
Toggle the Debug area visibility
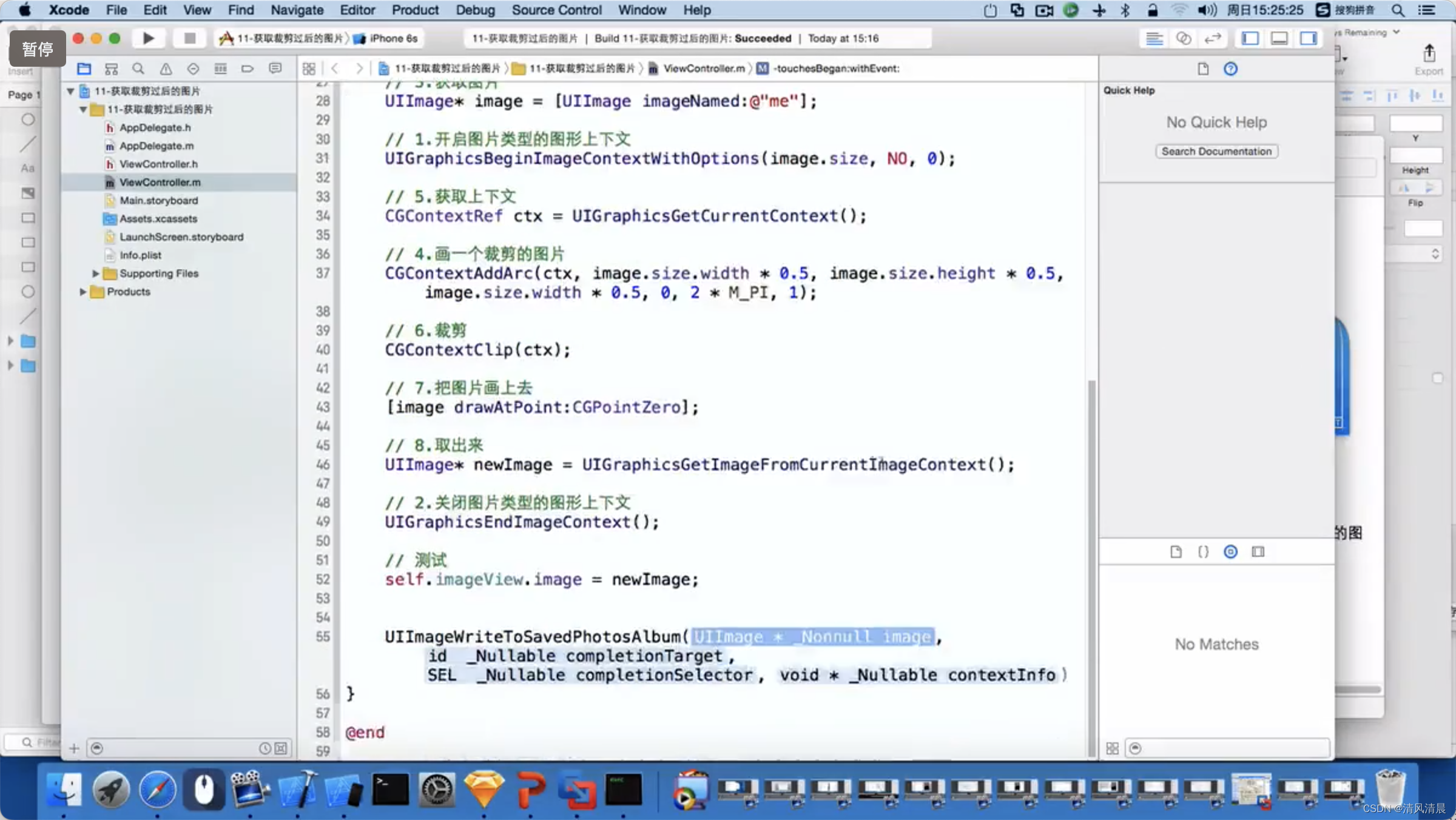pyautogui.click(x=1279, y=38)
